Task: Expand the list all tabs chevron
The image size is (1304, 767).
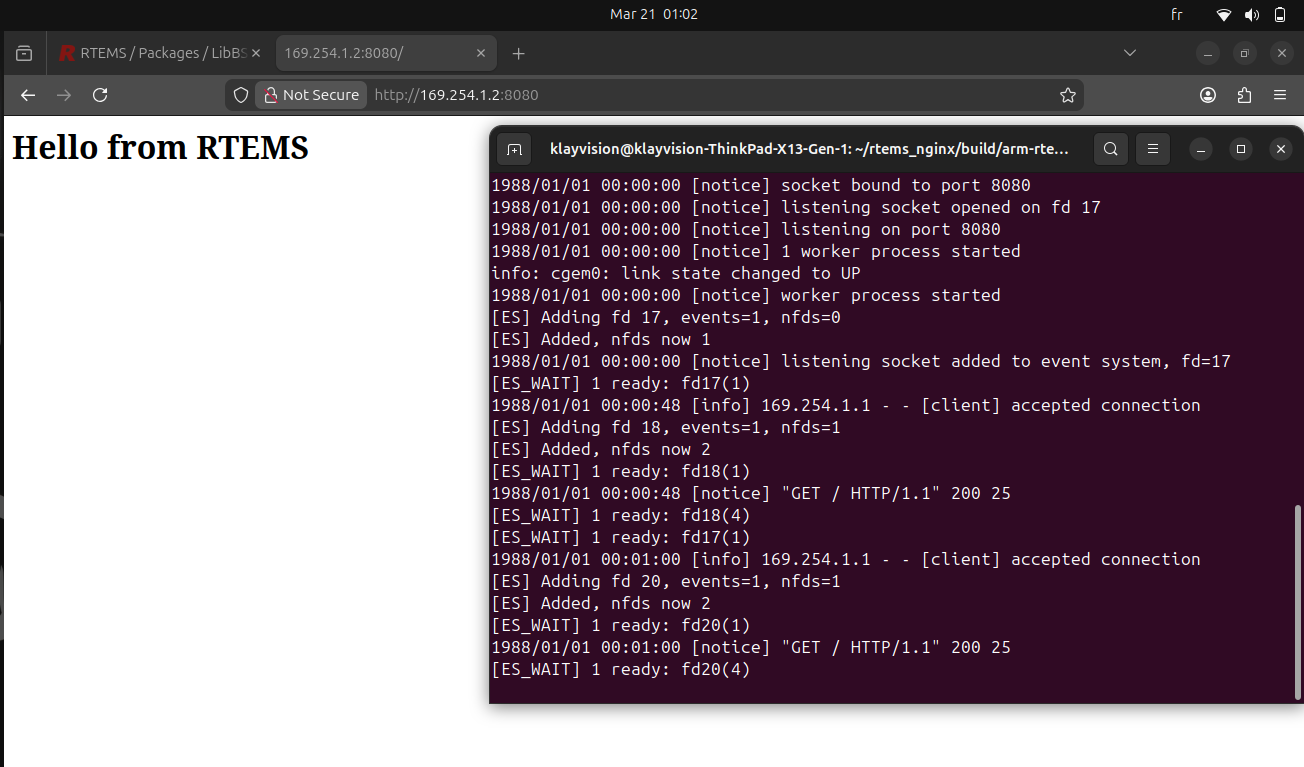Action: tap(1130, 53)
